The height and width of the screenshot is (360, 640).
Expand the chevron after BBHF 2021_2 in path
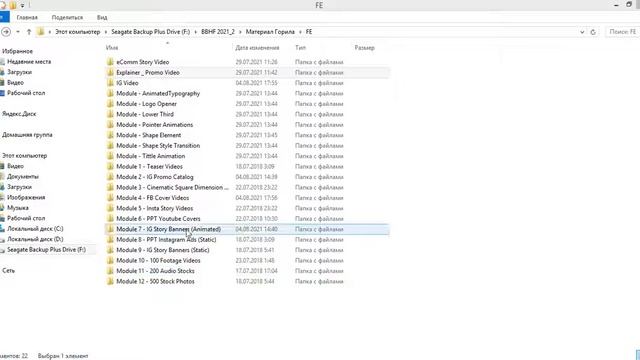pos(240,32)
